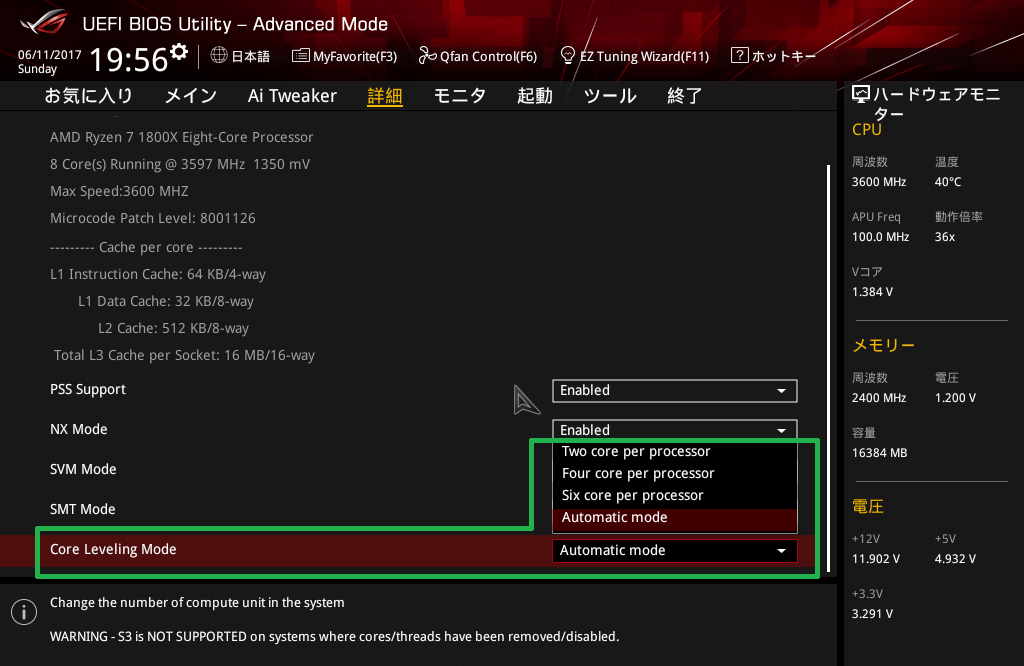The image size is (1024, 666).
Task: Click the AMD Ryzen 7 1800X processor line
Action: tap(182, 137)
